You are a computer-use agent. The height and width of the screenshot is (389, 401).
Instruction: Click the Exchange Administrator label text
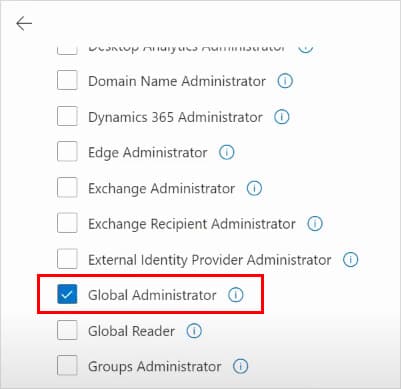[x=161, y=189]
